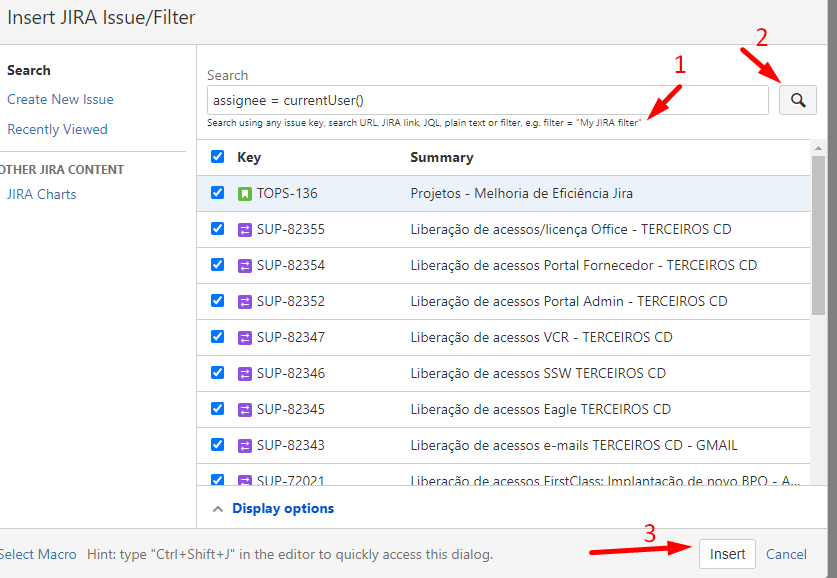Click the JQL search input field
Viewport: 837px width, 578px height.
487,100
